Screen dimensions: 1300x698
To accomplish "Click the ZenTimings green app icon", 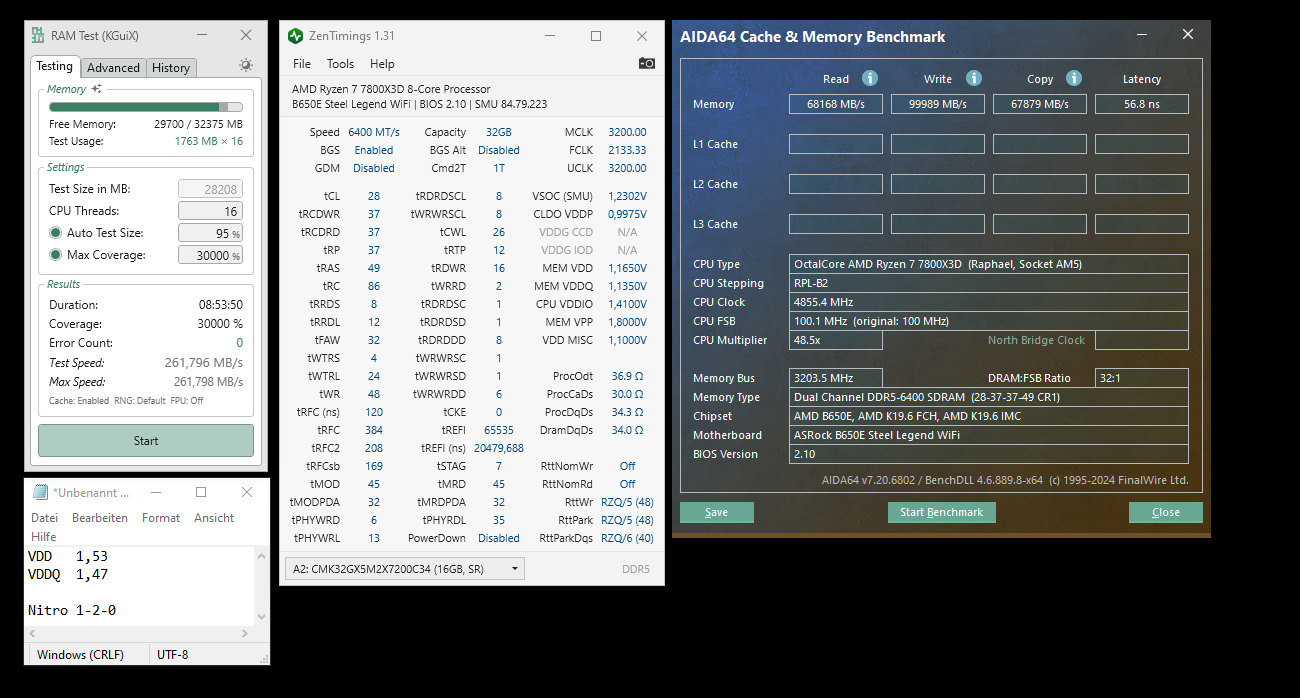I will point(295,36).
